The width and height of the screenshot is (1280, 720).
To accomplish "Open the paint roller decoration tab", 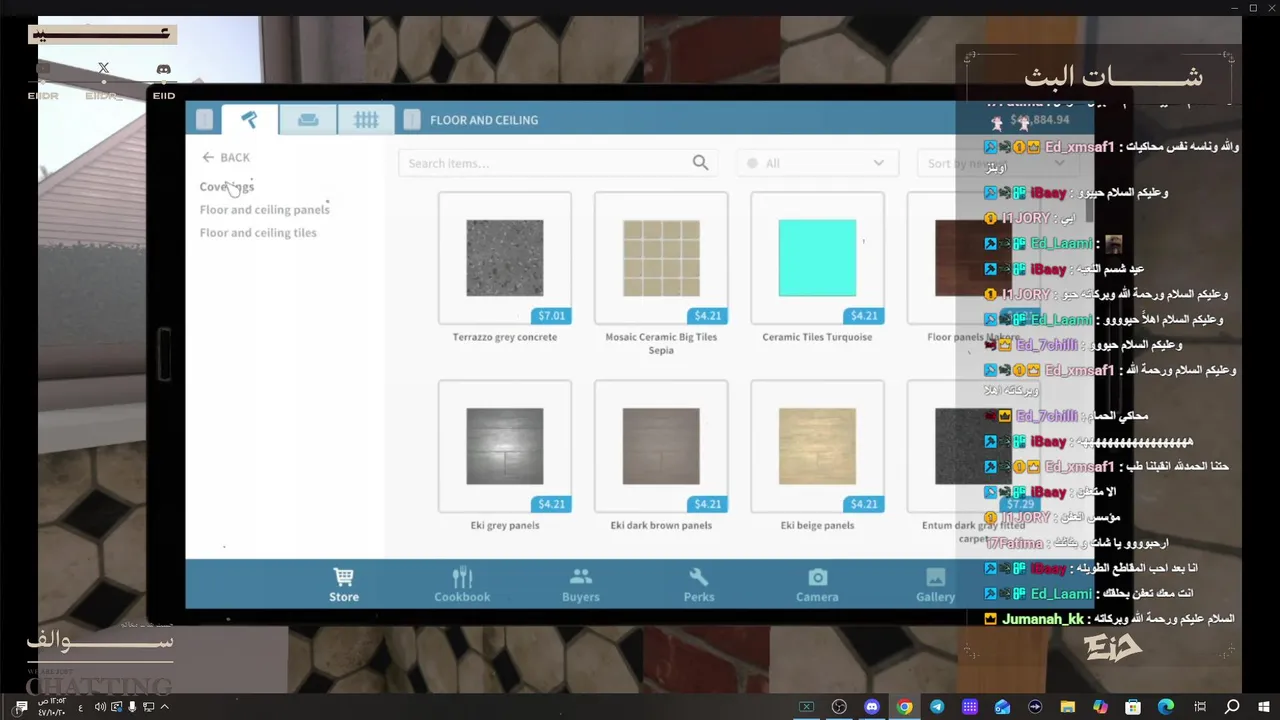I will 249,120.
